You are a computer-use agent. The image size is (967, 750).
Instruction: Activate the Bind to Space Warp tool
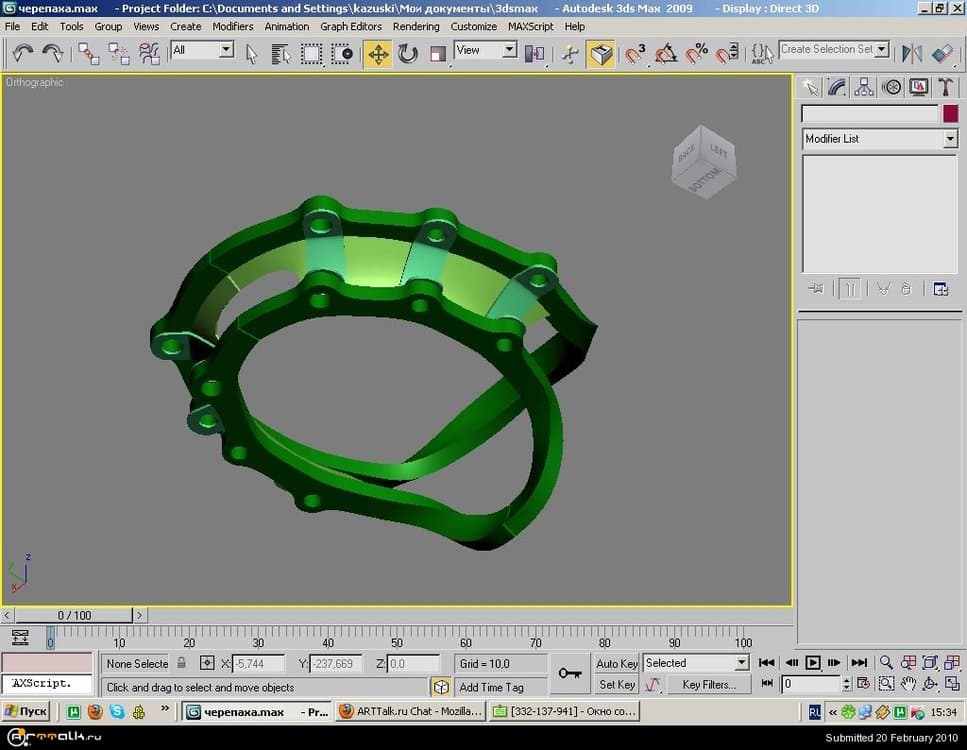coord(149,54)
